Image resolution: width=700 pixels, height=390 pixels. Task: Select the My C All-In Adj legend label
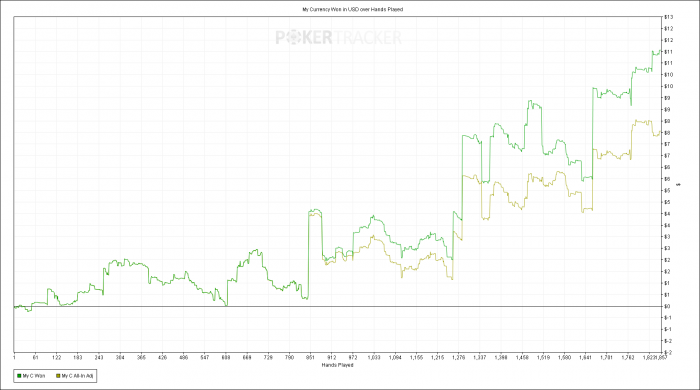(77, 376)
